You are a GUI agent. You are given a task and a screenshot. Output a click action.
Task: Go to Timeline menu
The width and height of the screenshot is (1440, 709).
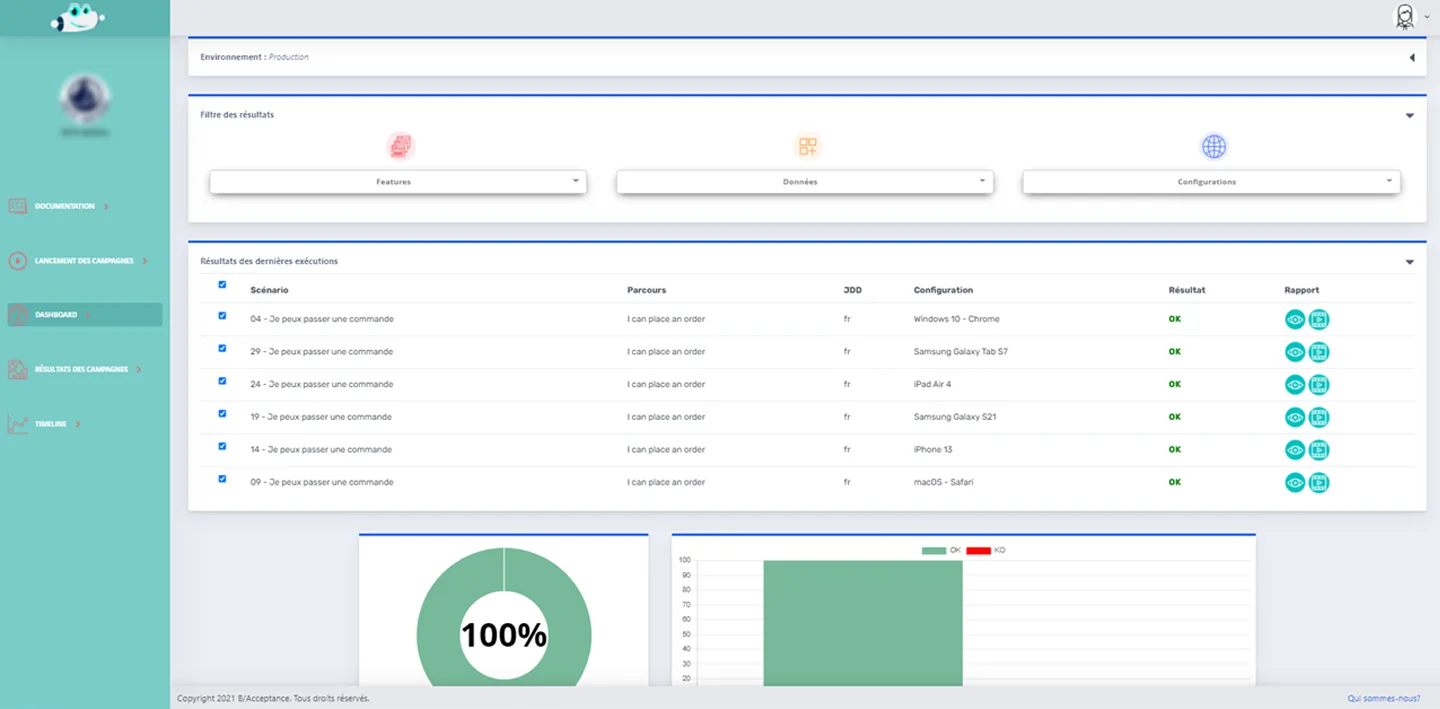click(51, 424)
